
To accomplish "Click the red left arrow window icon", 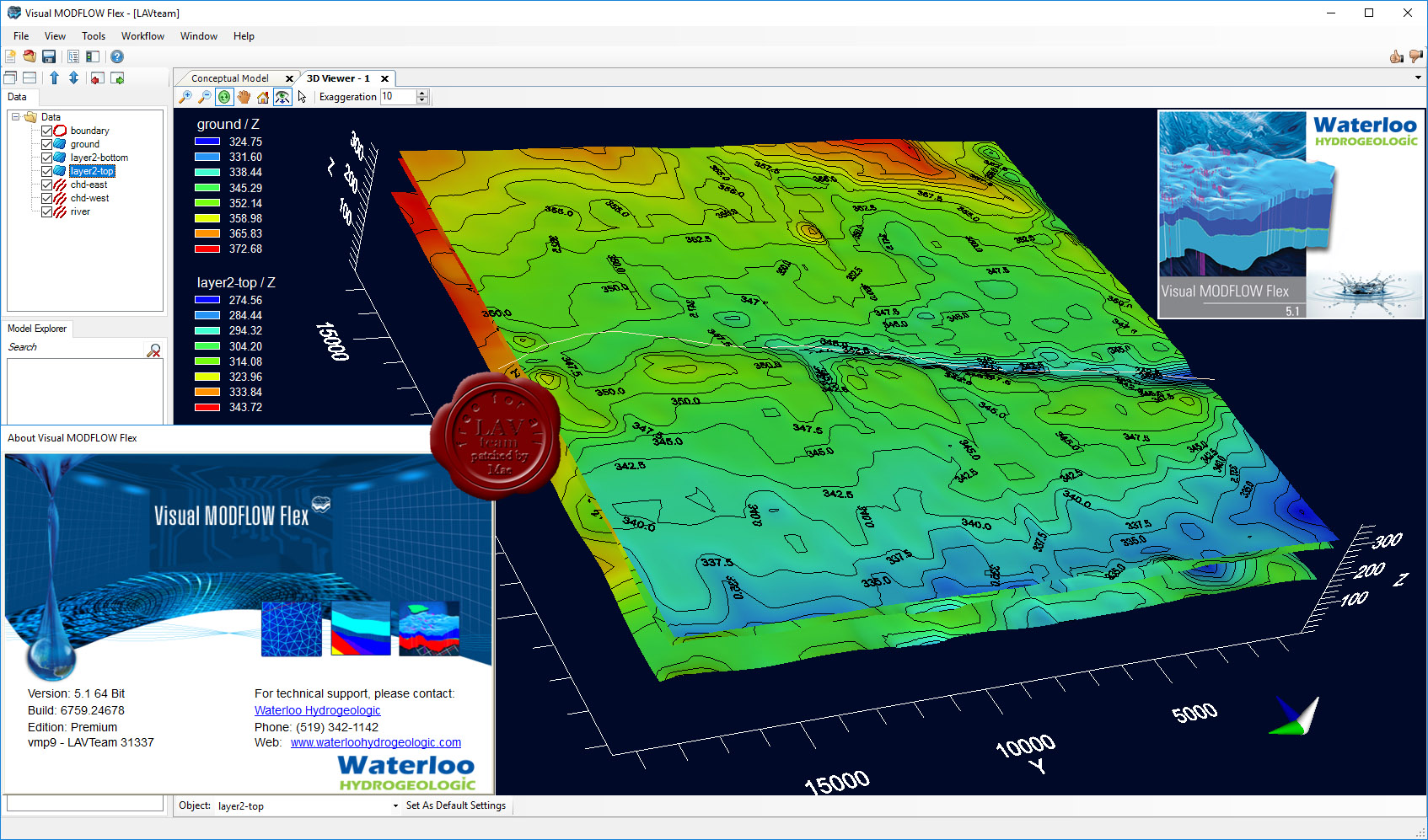I will [x=98, y=78].
